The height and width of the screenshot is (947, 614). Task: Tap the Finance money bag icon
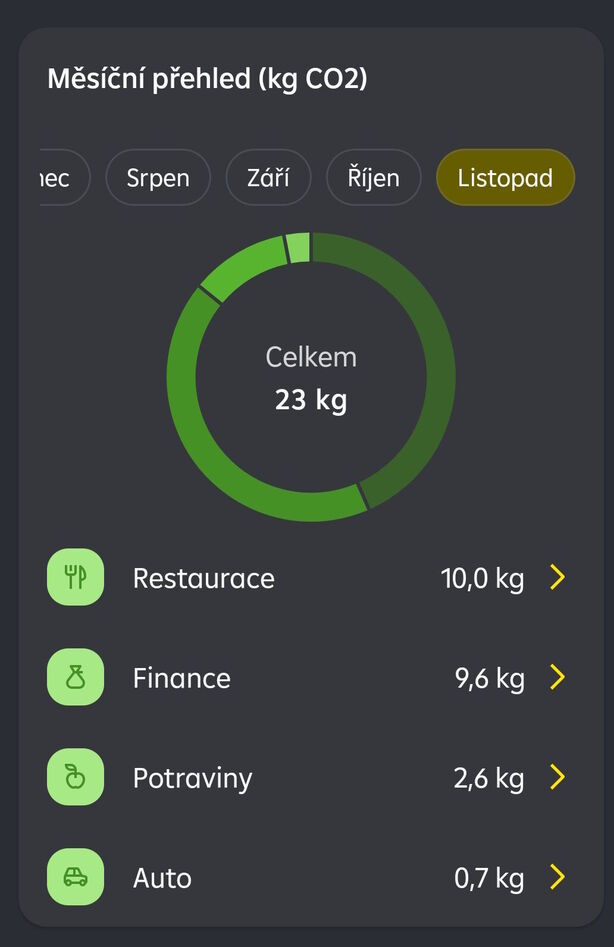click(x=75, y=677)
